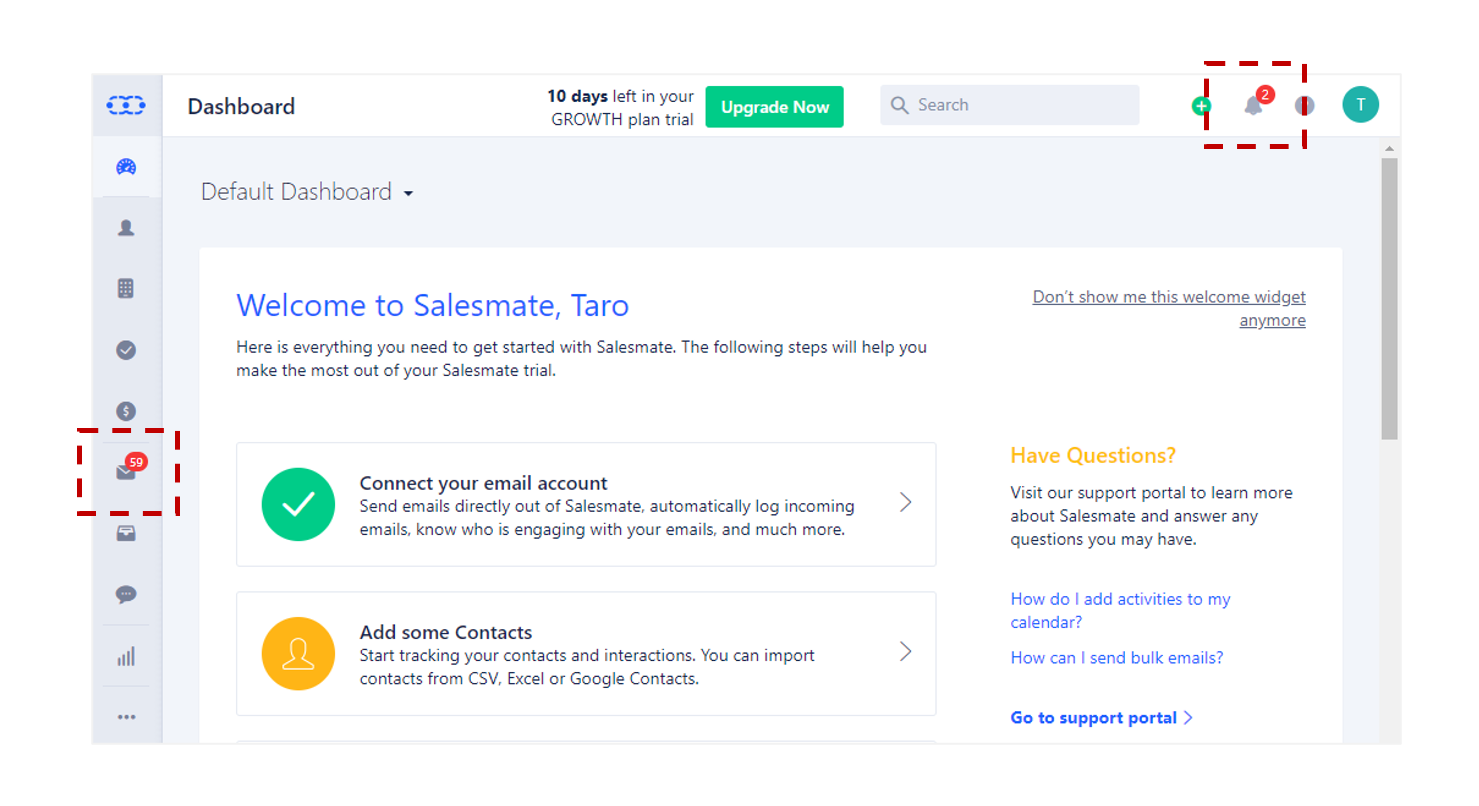This screenshot has height=806, width=1479.
Task: Click the Upgrade Now button
Action: pyautogui.click(x=775, y=107)
